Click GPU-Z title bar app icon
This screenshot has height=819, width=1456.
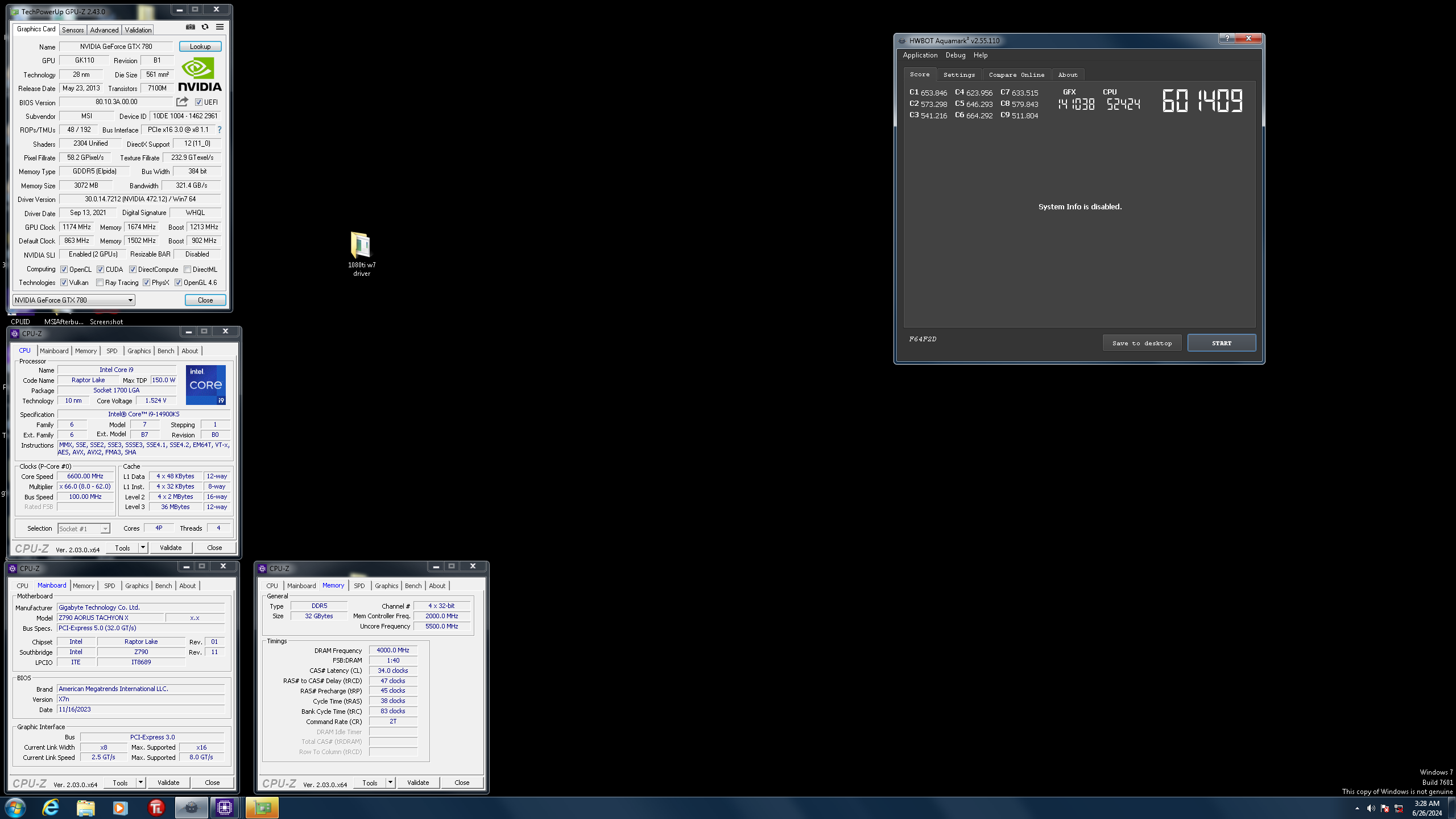tap(15, 11)
